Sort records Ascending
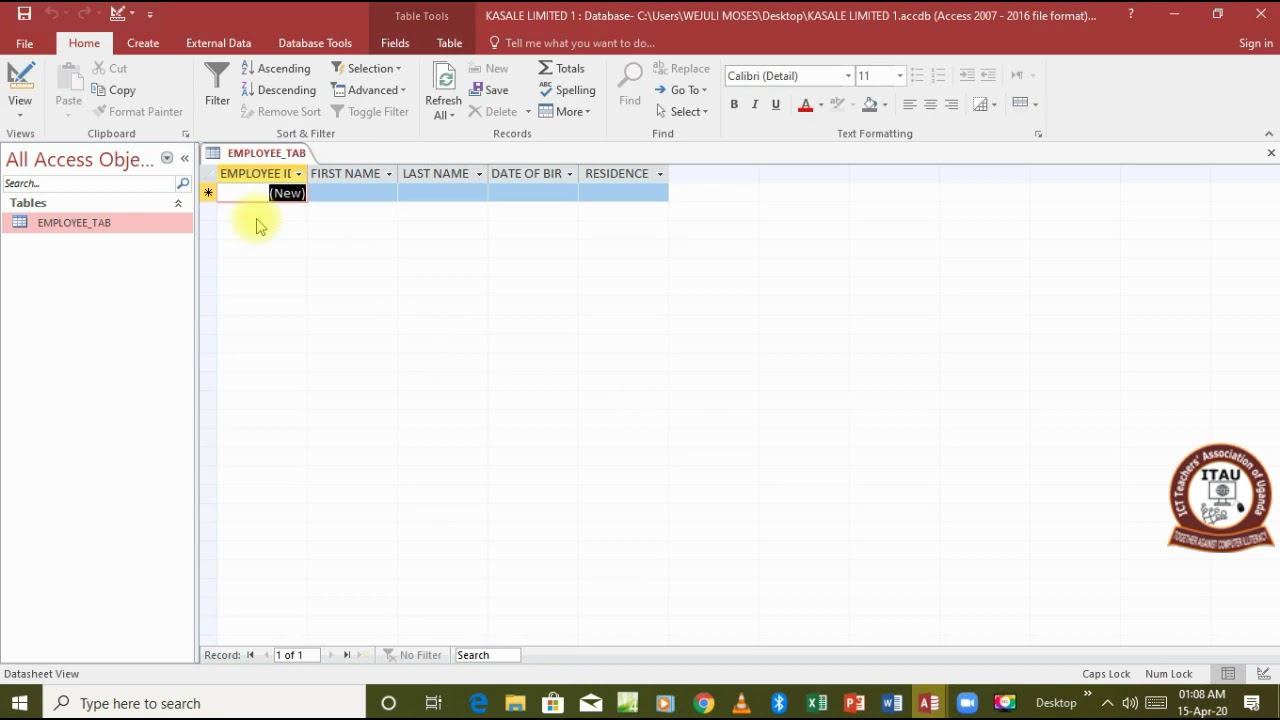Viewport: 1280px width, 720px height. point(276,68)
